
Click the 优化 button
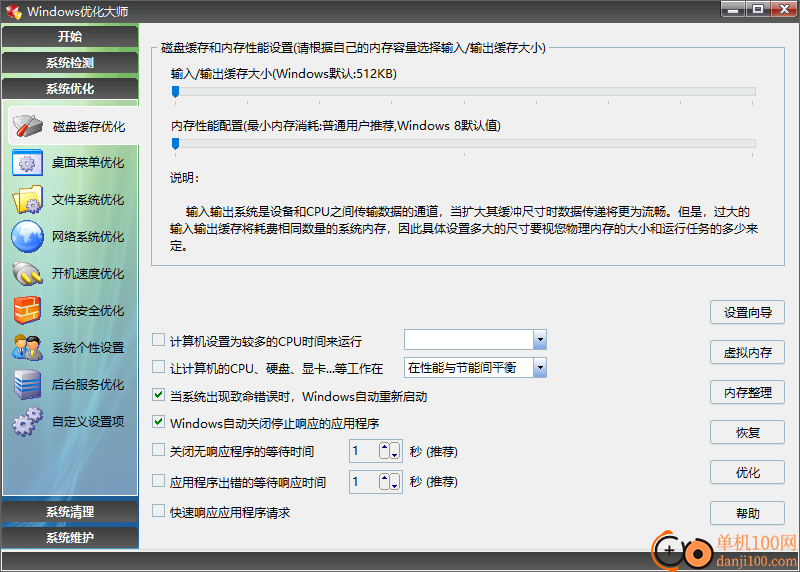click(x=747, y=472)
